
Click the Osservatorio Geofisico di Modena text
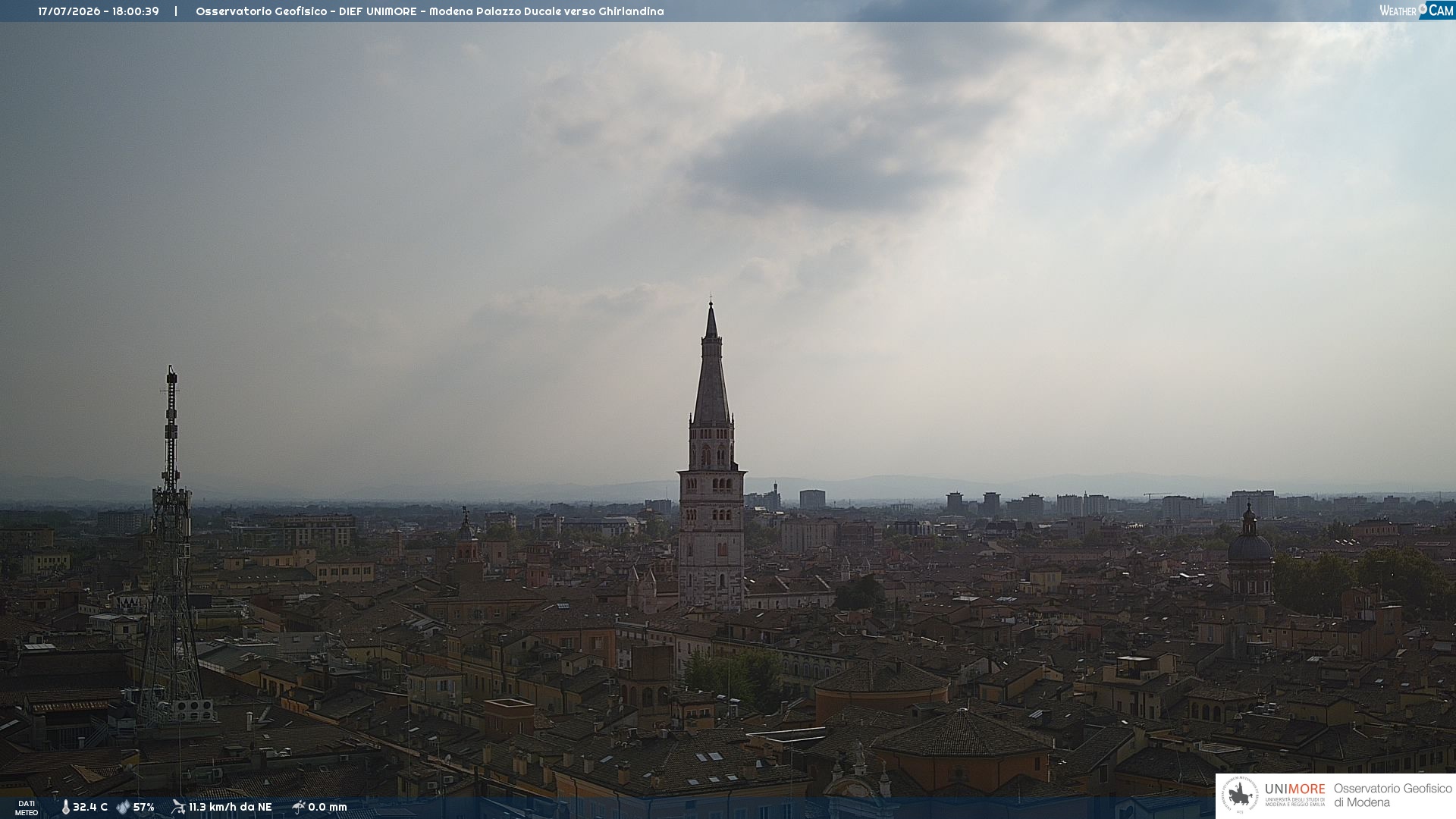1392,795
